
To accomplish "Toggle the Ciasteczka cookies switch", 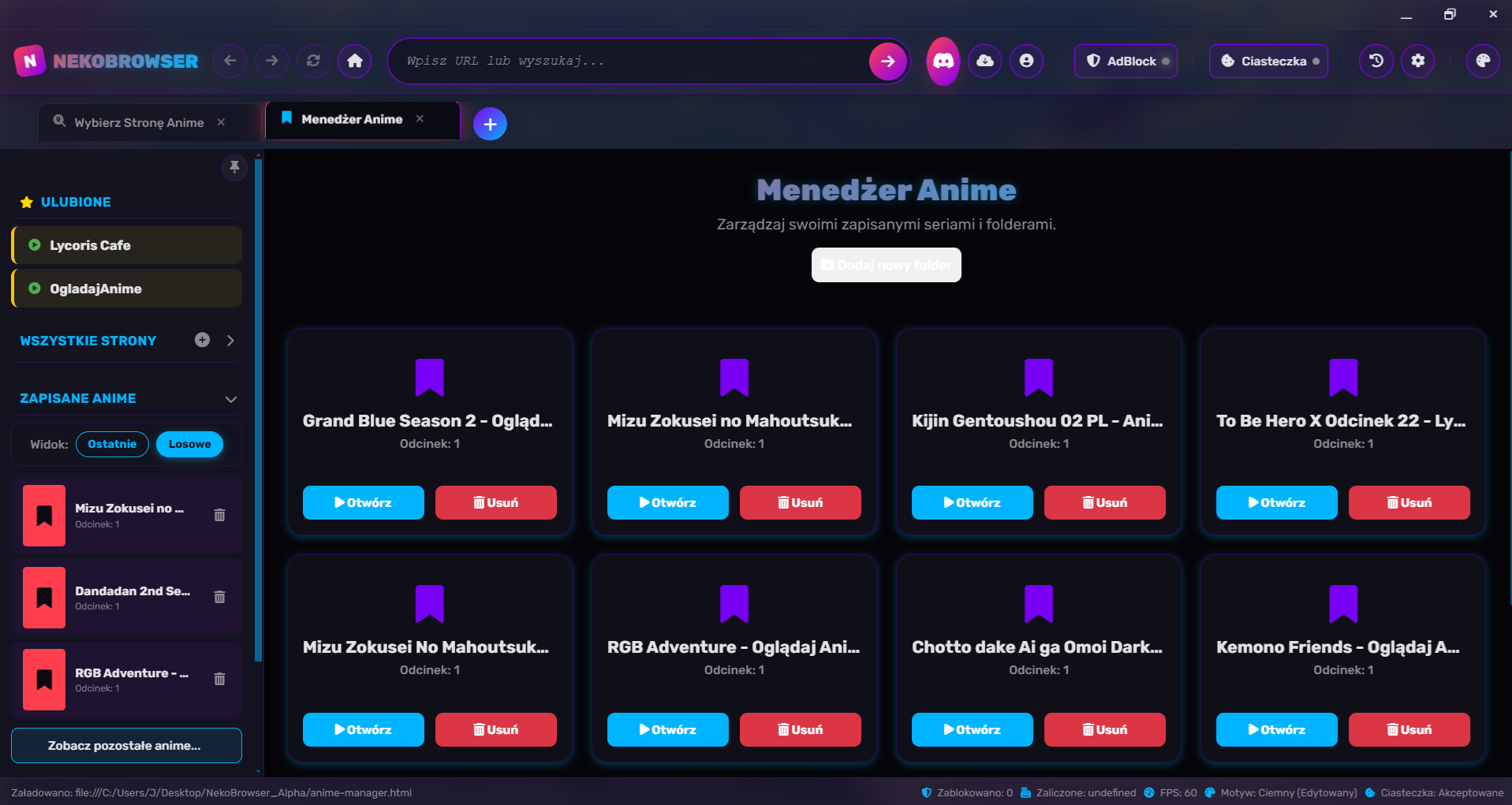I will (1268, 61).
